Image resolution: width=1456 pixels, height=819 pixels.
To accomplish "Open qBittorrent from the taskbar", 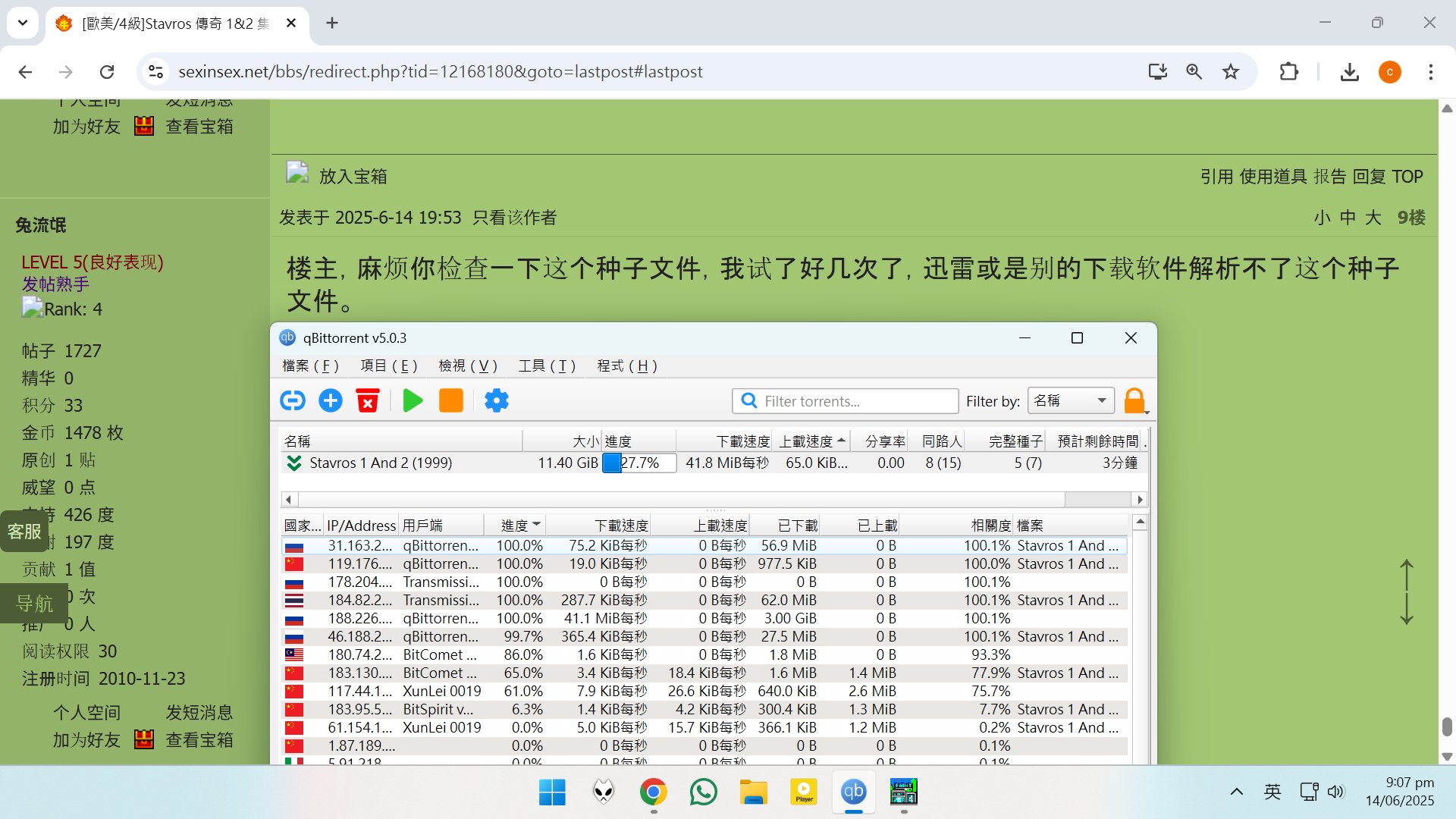I will 853,792.
